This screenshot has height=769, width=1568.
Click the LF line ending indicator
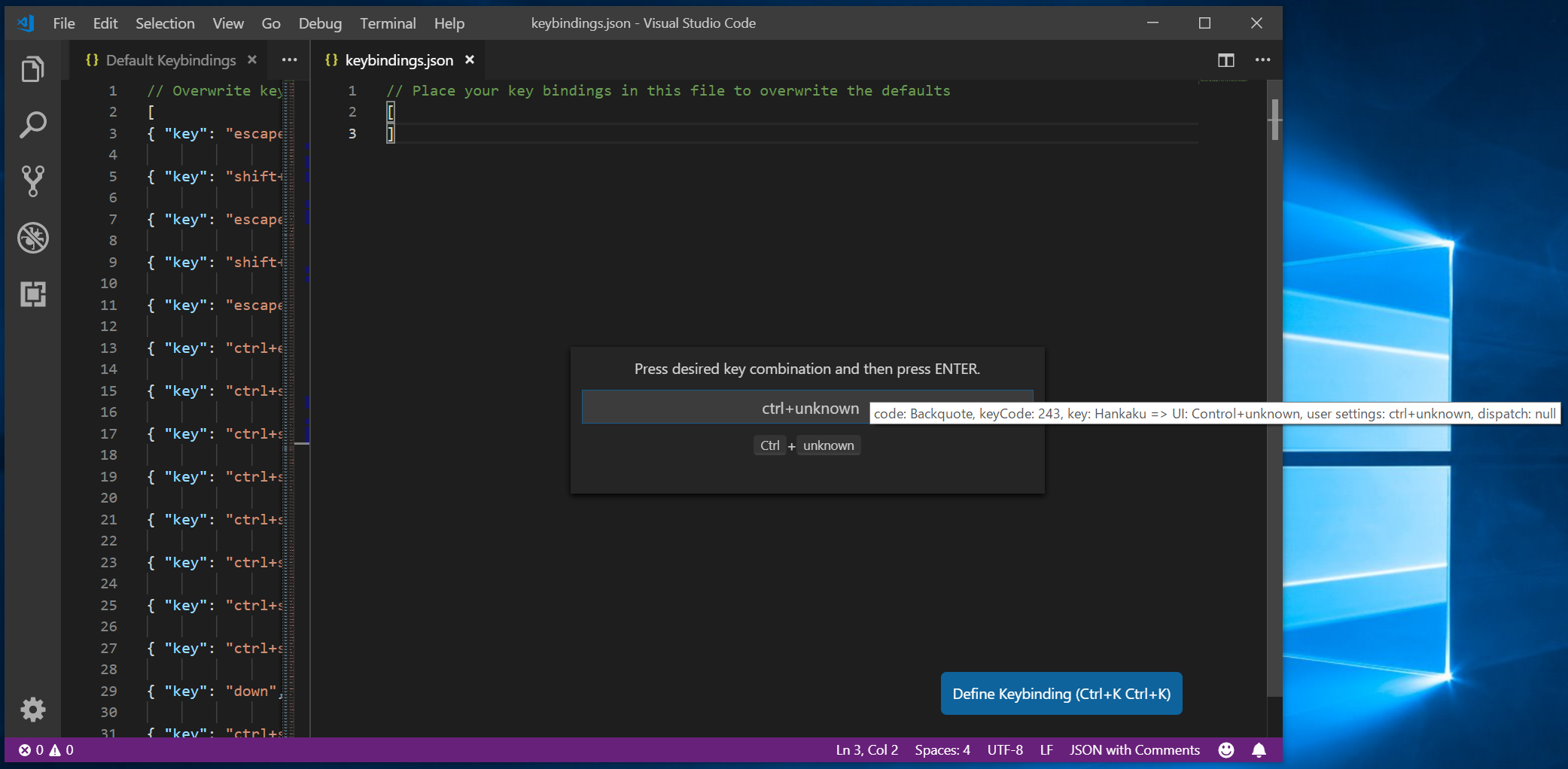1046,749
